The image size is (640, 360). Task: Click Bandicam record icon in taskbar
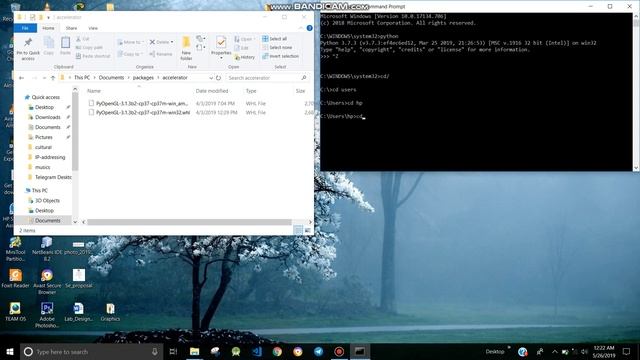(x=339, y=351)
